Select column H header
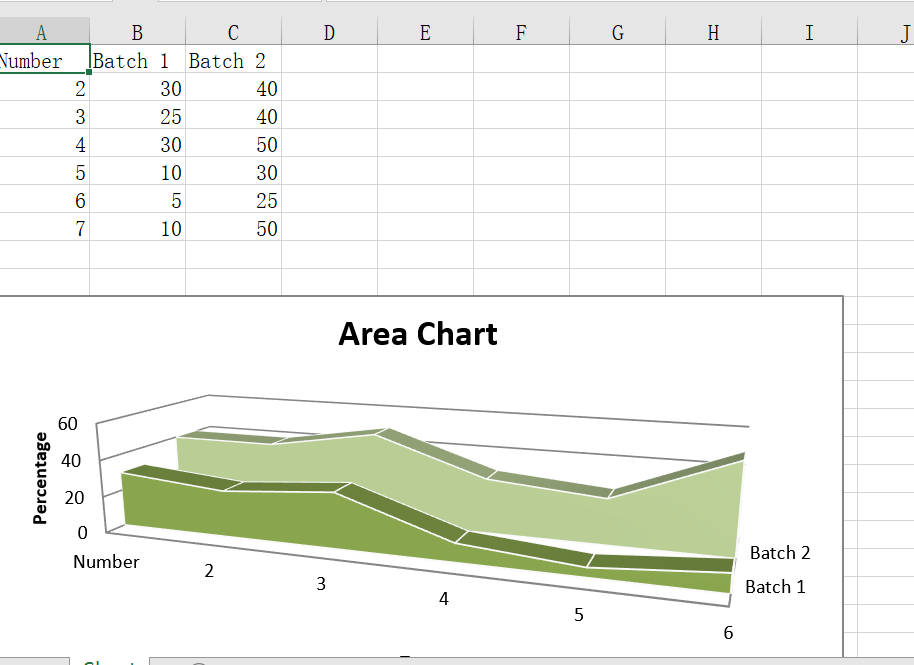 point(713,31)
